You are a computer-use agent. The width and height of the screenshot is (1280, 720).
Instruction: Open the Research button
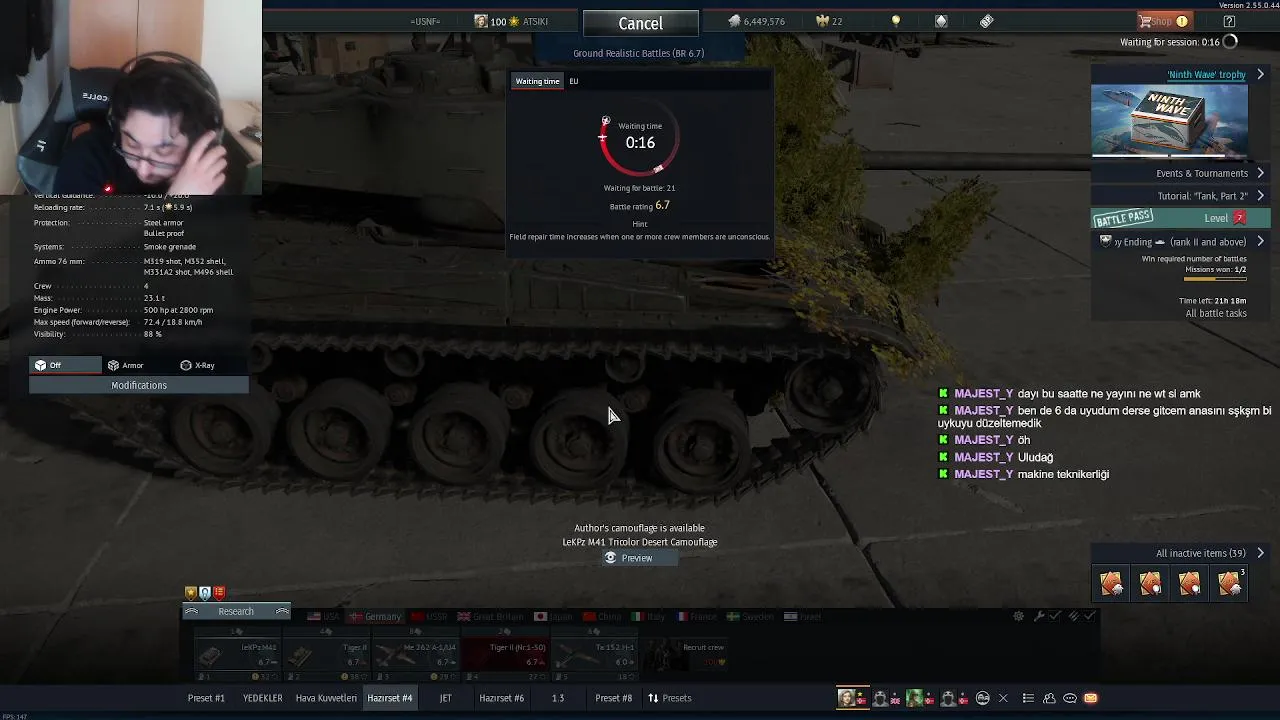click(x=236, y=611)
